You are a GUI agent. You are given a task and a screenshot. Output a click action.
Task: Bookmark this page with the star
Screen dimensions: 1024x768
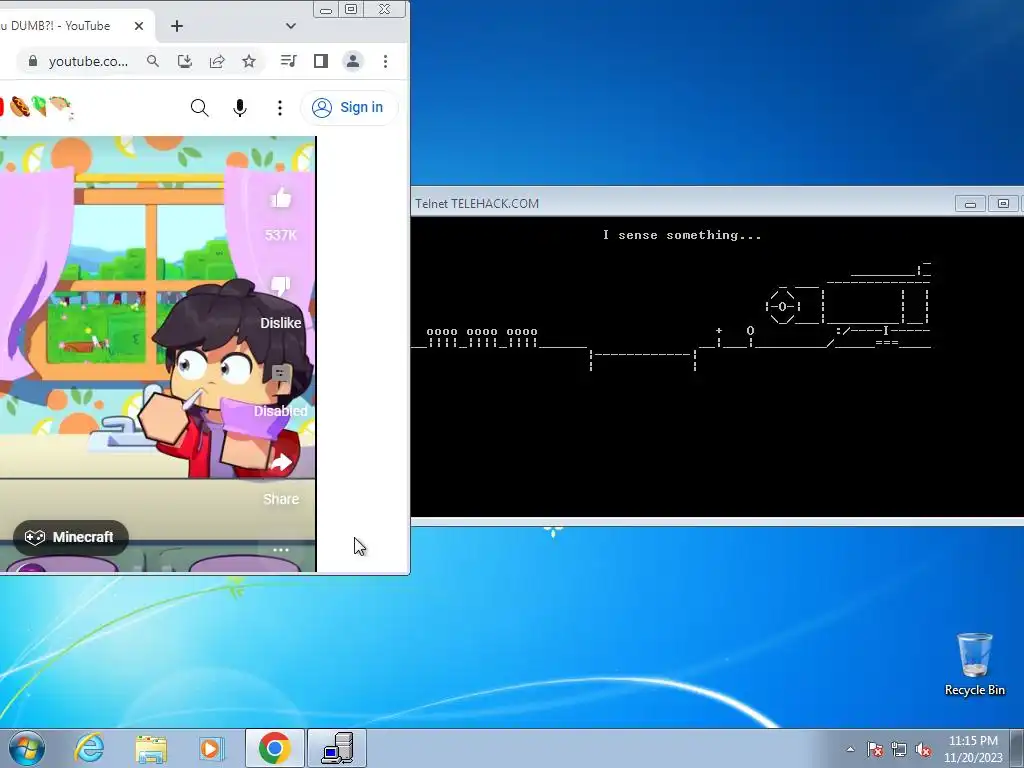249,61
